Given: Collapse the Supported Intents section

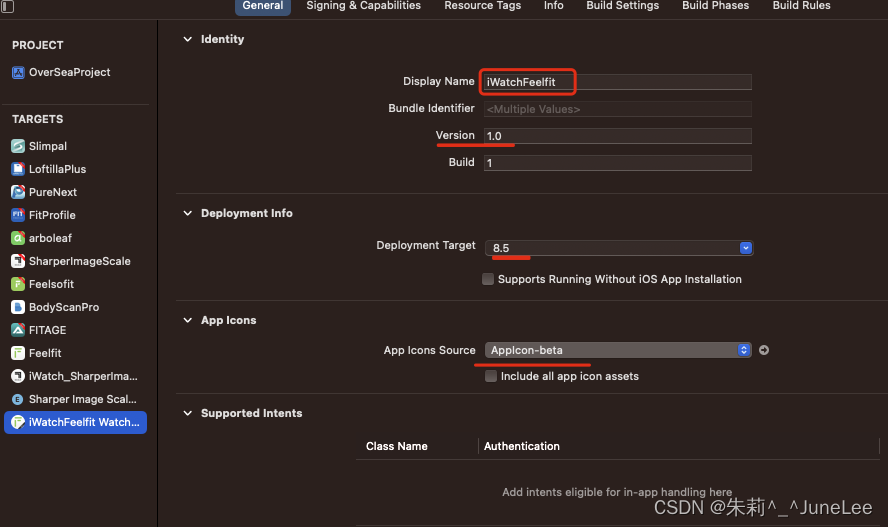Looking at the screenshot, I should click(x=187, y=413).
